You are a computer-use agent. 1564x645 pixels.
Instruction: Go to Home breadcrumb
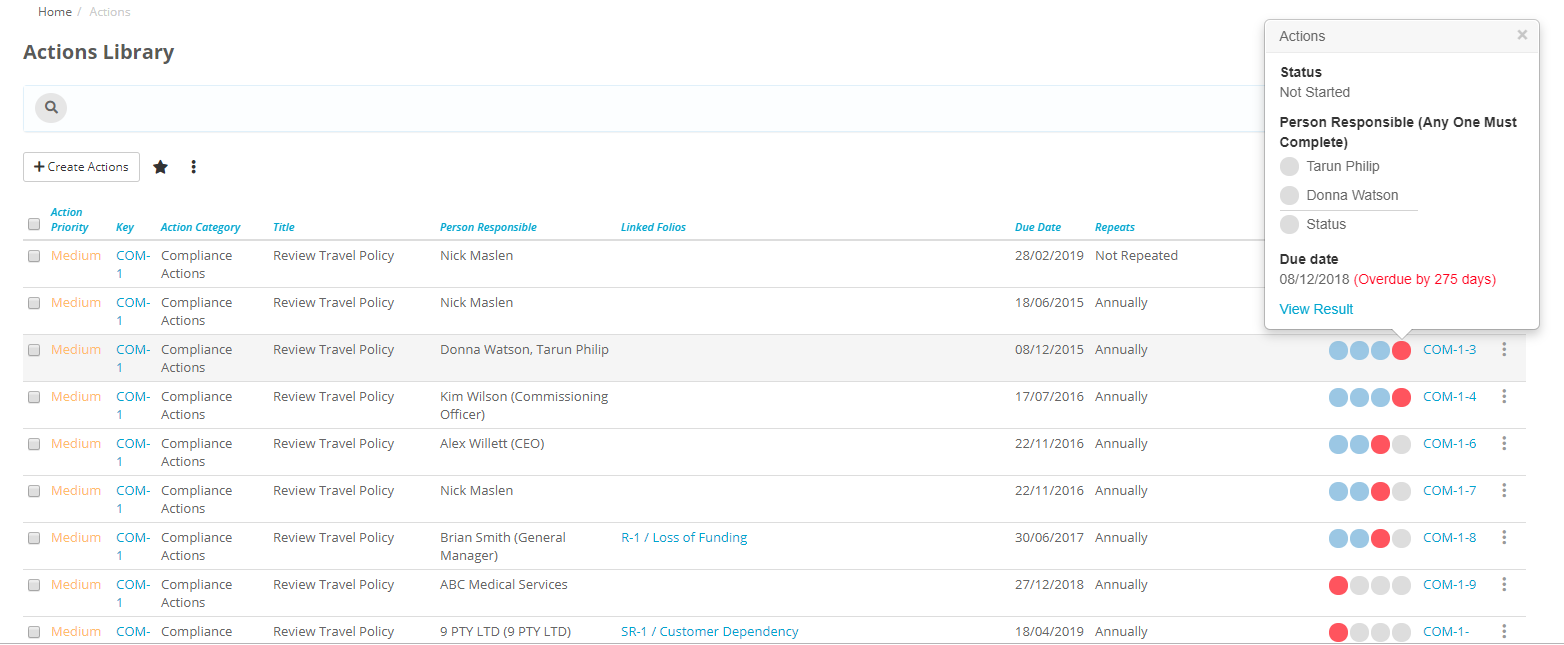55,12
